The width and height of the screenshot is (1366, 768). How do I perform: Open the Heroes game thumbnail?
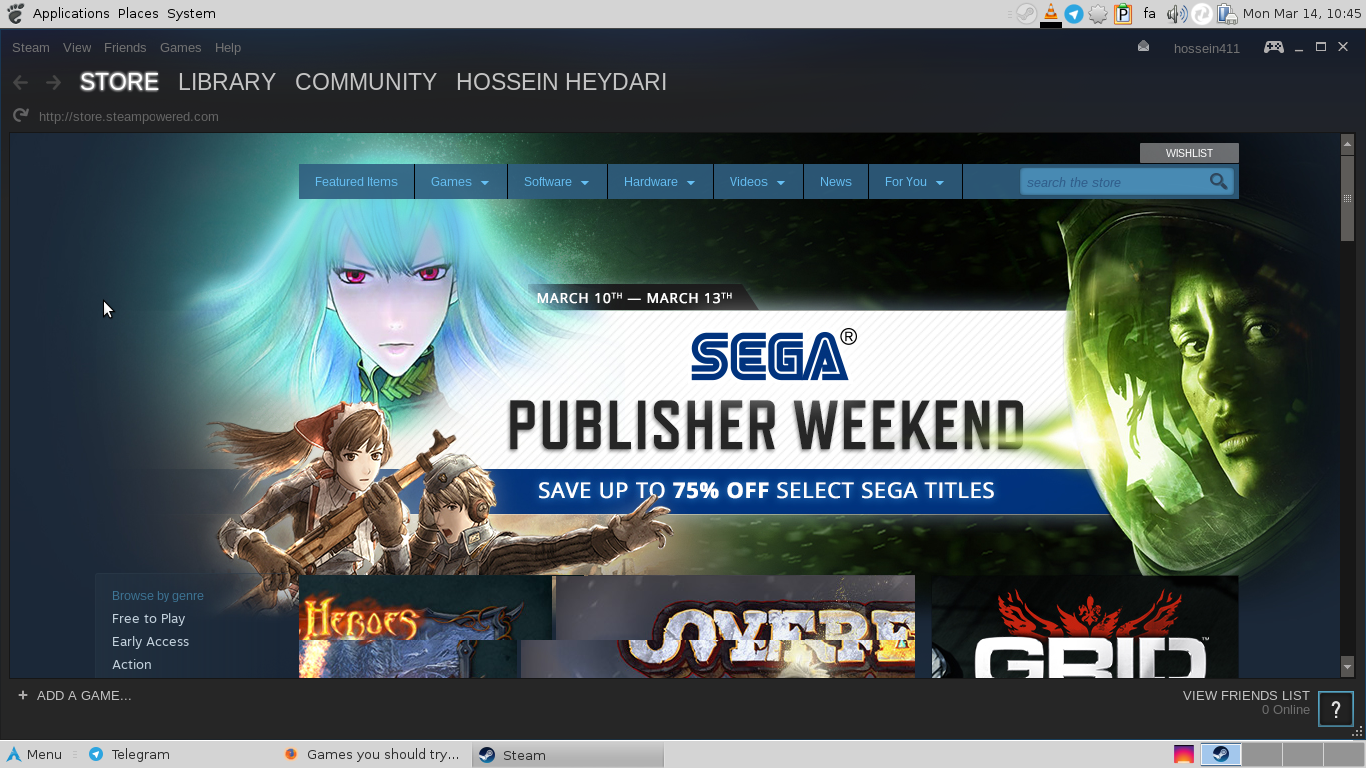pos(425,627)
